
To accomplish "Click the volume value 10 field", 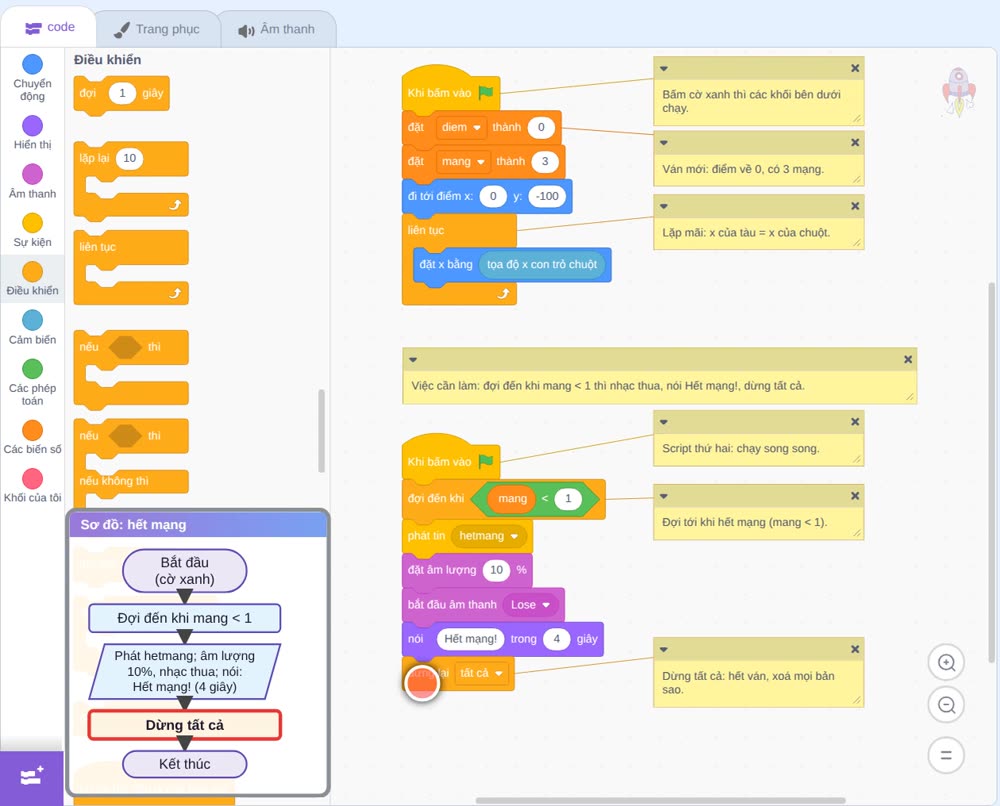I will point(496,570).
